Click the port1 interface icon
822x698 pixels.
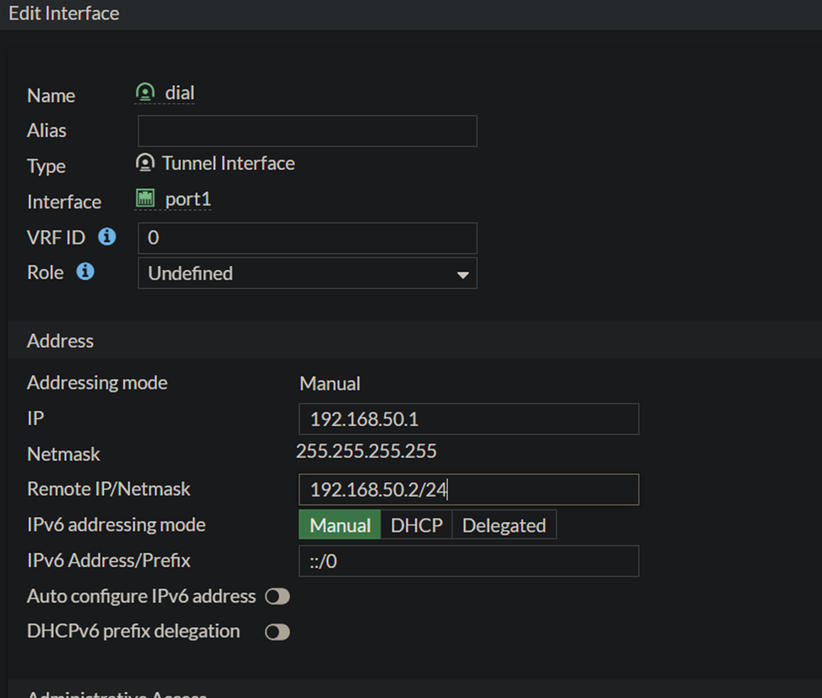click(146, 199)
